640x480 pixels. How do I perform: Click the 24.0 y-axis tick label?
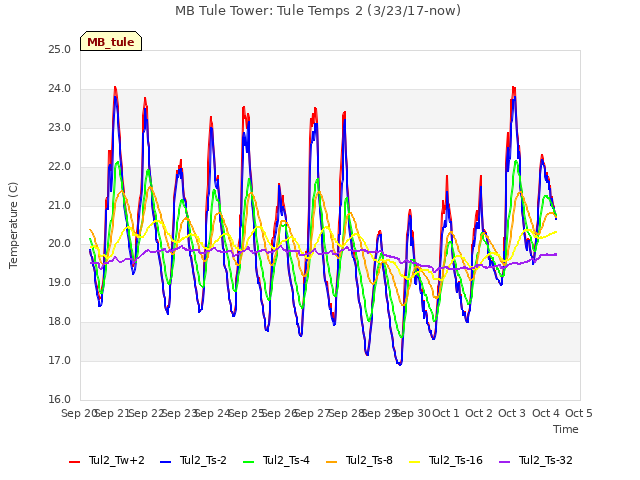tap(60, 89)
